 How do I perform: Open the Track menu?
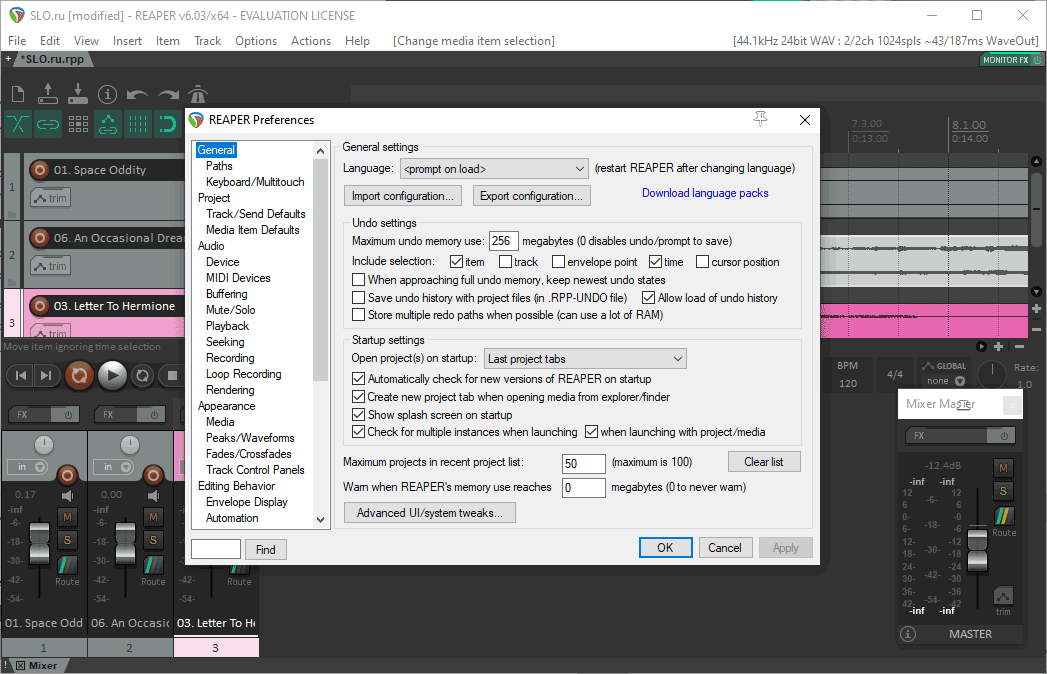207,41
